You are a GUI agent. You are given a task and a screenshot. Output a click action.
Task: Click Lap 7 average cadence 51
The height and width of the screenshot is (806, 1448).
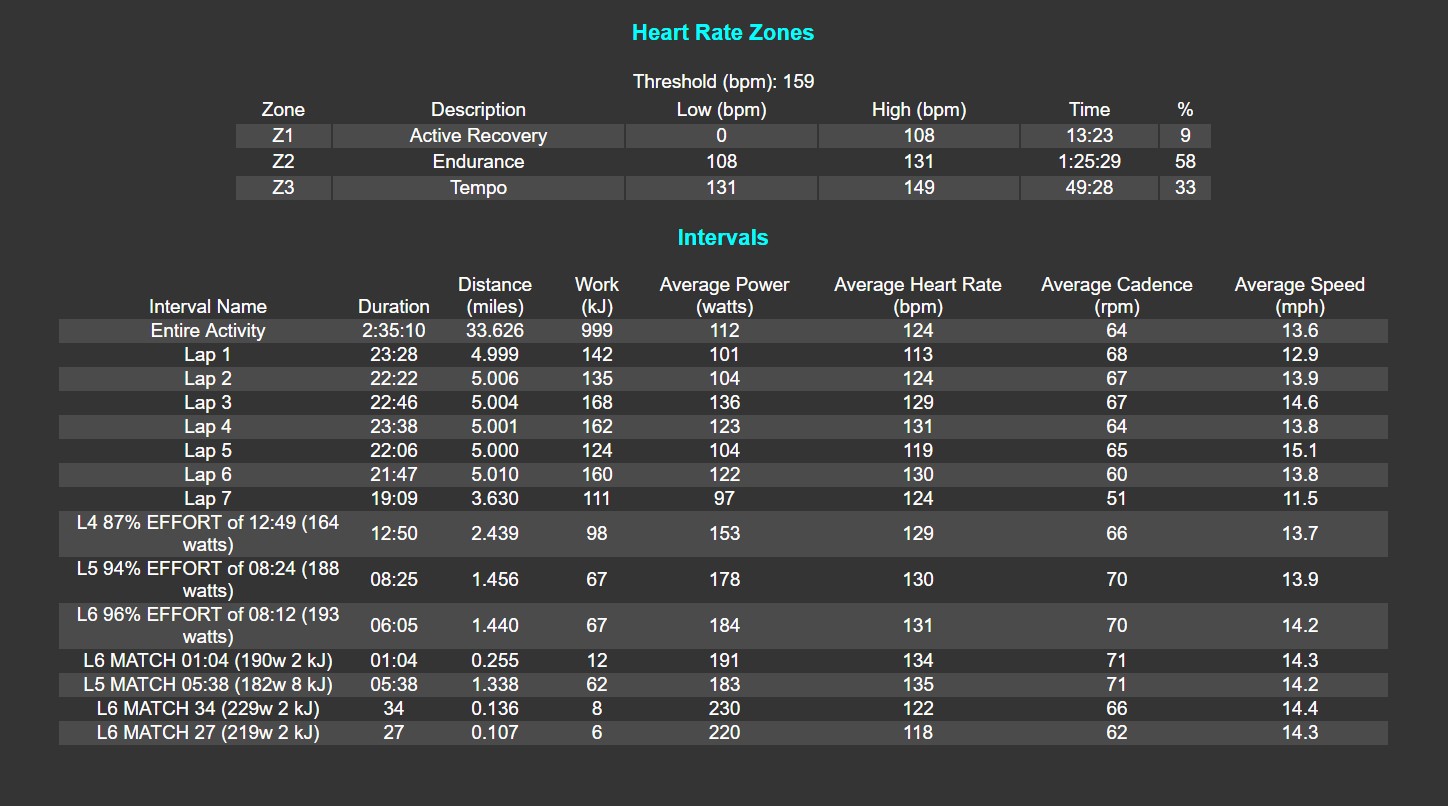1117,499
